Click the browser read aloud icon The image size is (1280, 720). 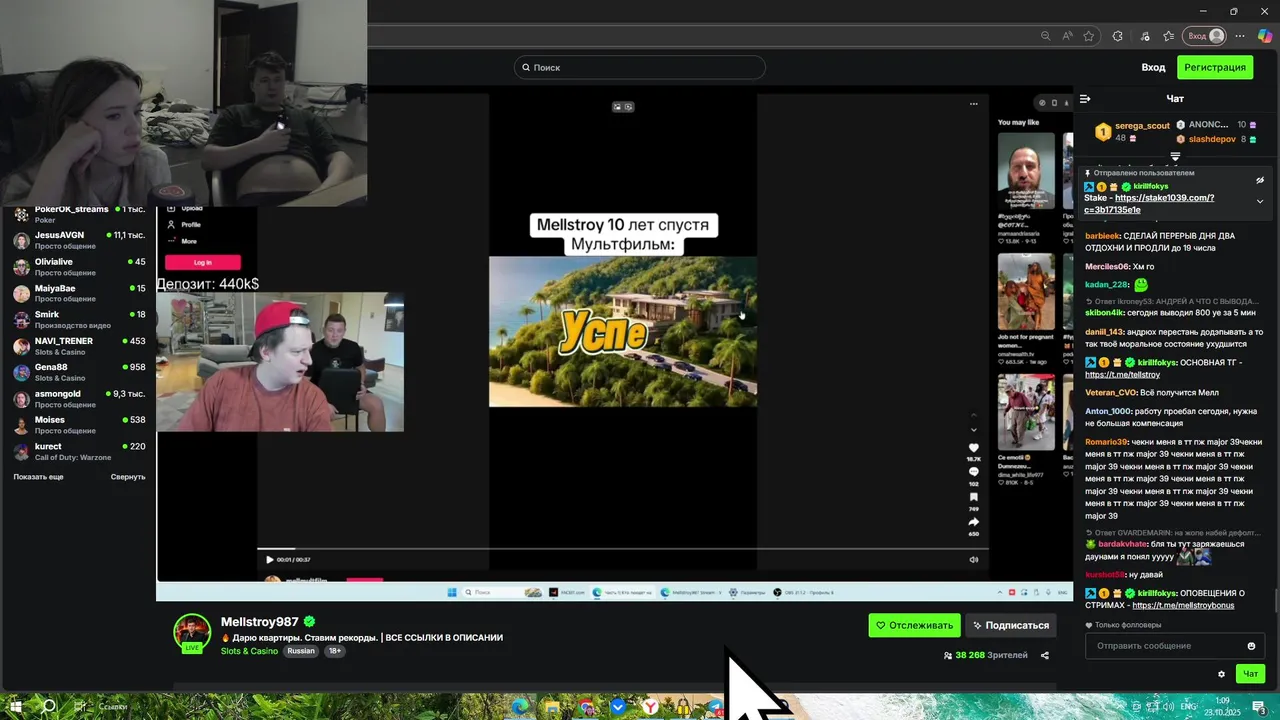coord(1068,36)
